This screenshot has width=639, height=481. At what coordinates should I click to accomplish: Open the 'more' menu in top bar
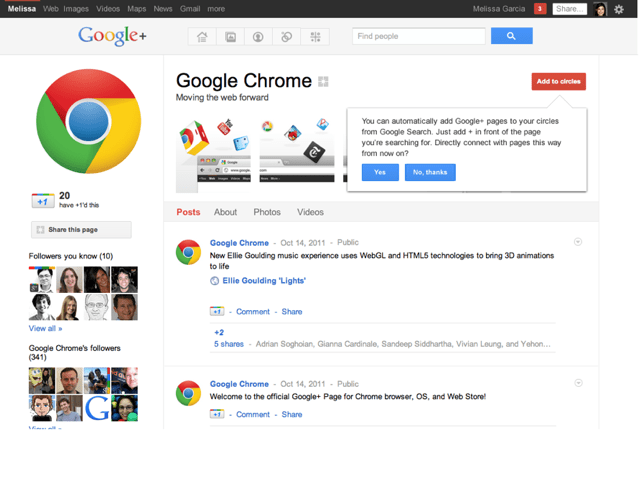(x=216, y=9)
